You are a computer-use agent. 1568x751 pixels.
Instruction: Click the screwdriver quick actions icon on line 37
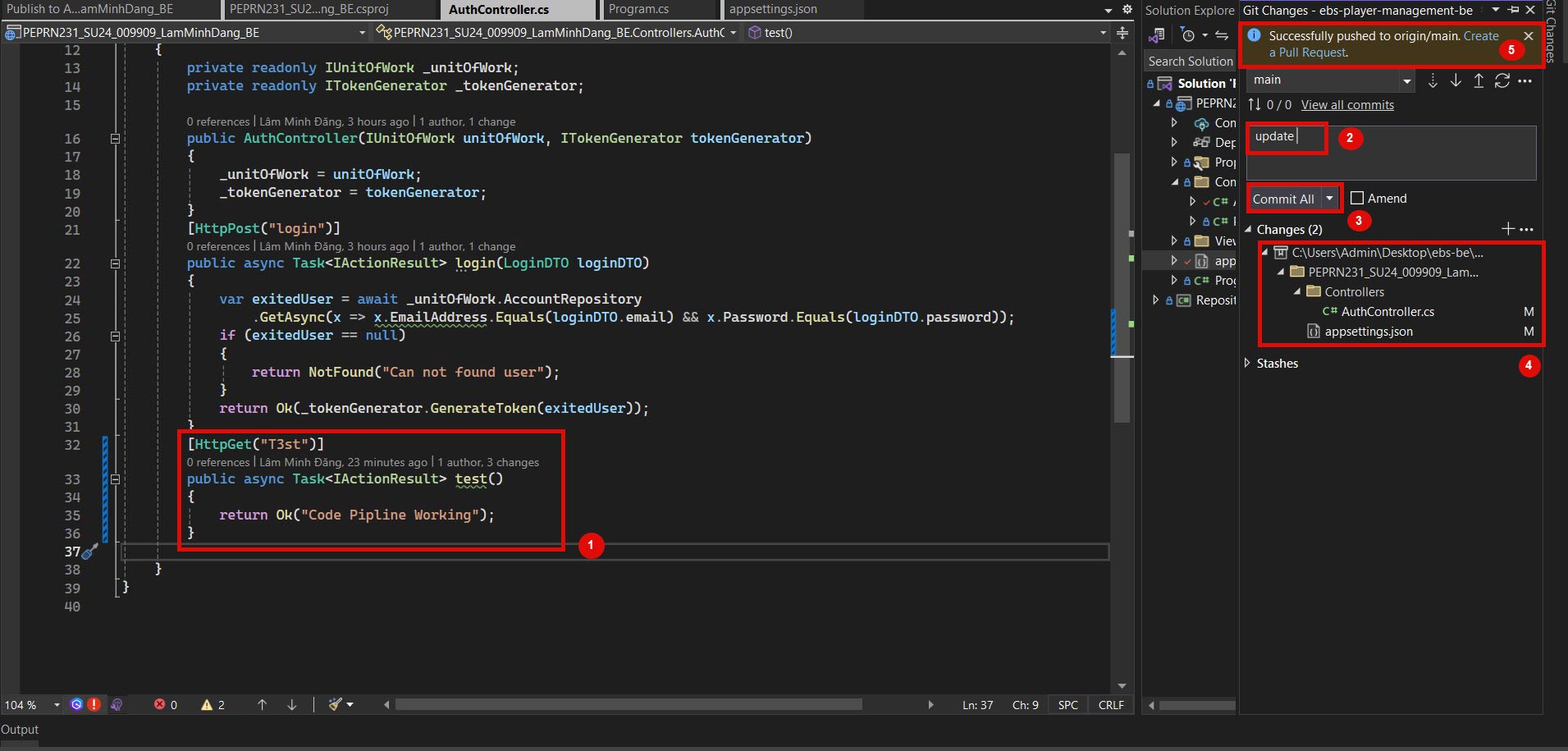[89, 552]
